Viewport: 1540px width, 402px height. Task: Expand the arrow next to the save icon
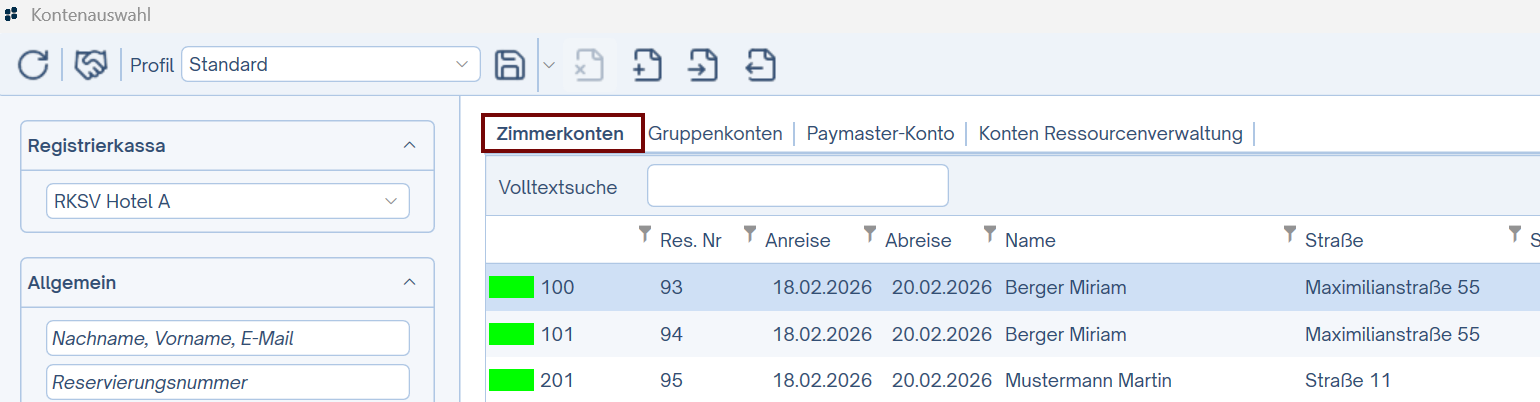click(549, 66)
